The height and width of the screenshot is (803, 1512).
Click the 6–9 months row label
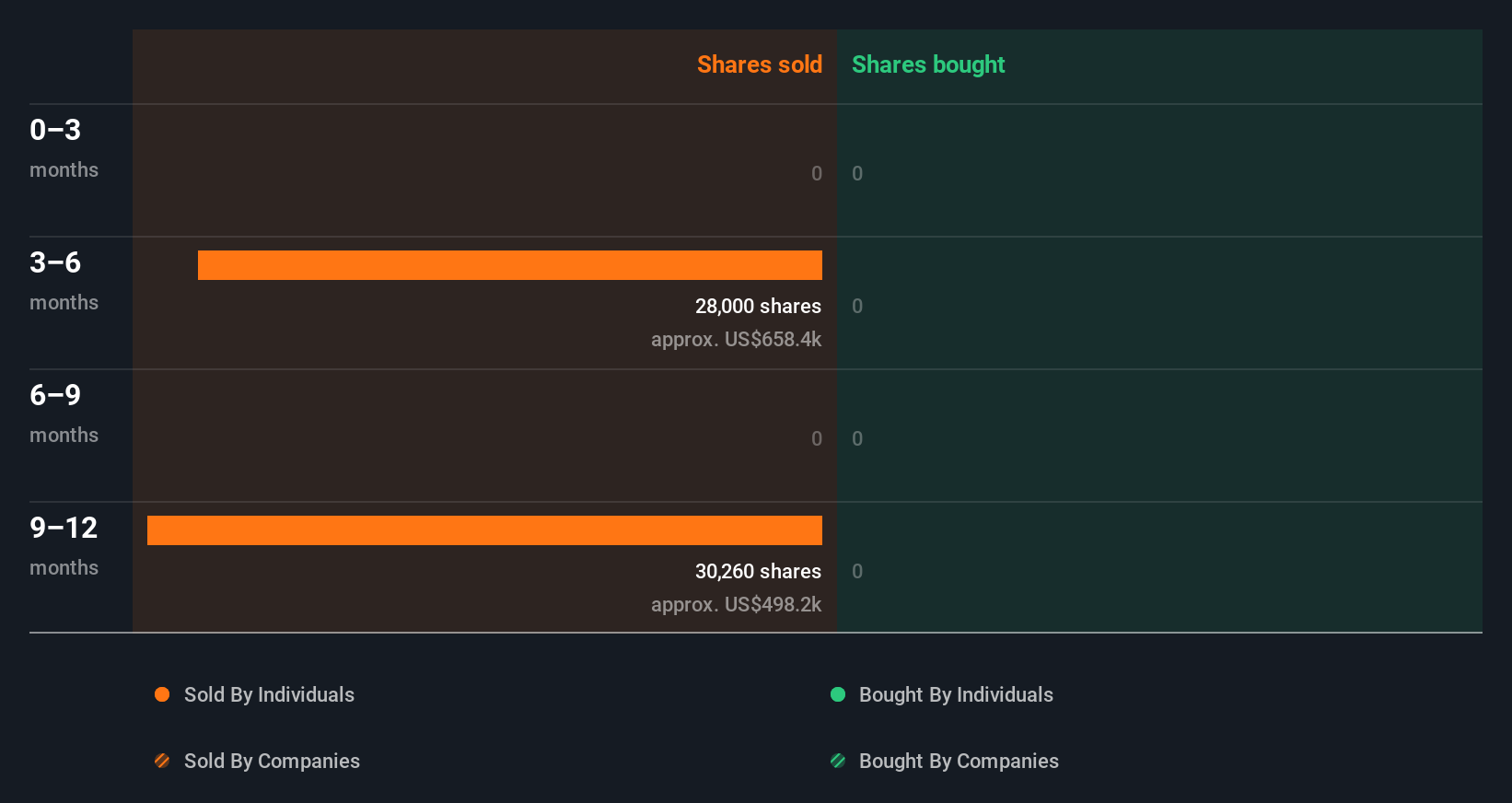(x=64, y=413)
